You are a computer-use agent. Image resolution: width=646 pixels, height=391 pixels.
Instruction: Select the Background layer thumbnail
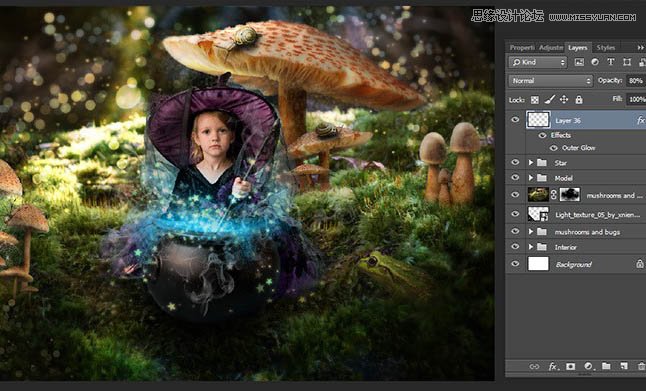[538, 264]
